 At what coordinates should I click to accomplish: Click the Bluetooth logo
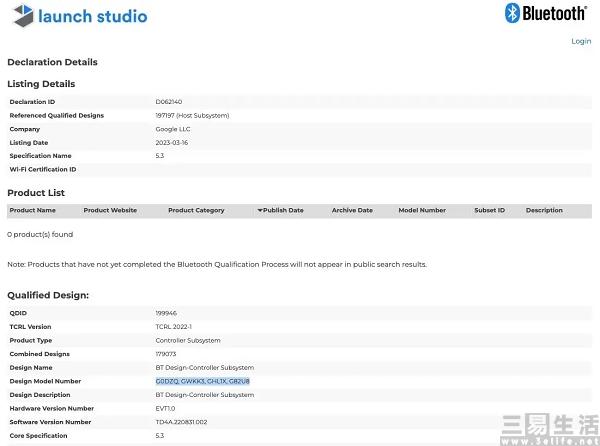click(546, 13)
